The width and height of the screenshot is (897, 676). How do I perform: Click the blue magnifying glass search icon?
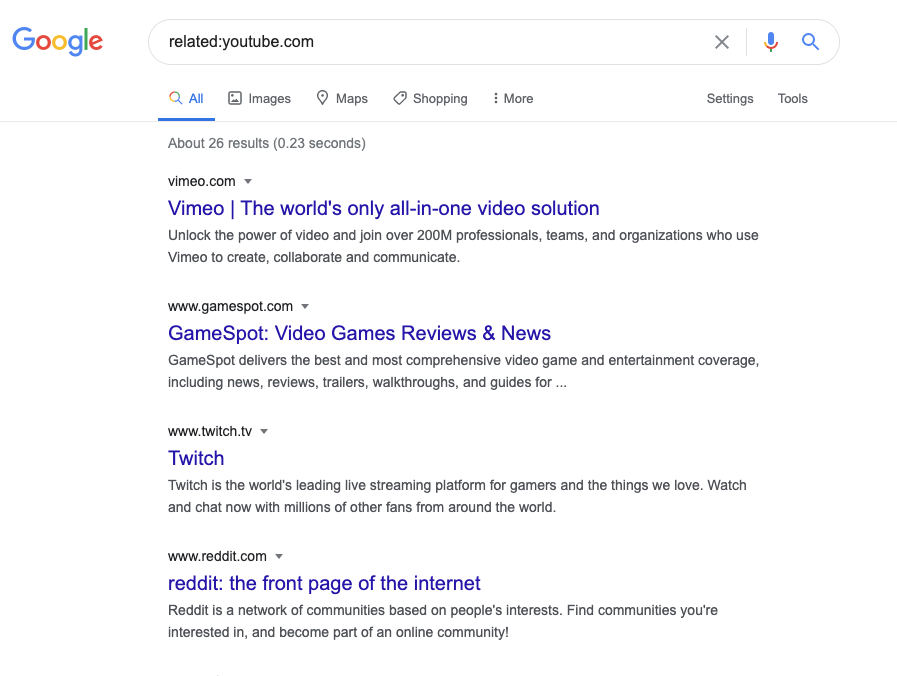[810, 42]
